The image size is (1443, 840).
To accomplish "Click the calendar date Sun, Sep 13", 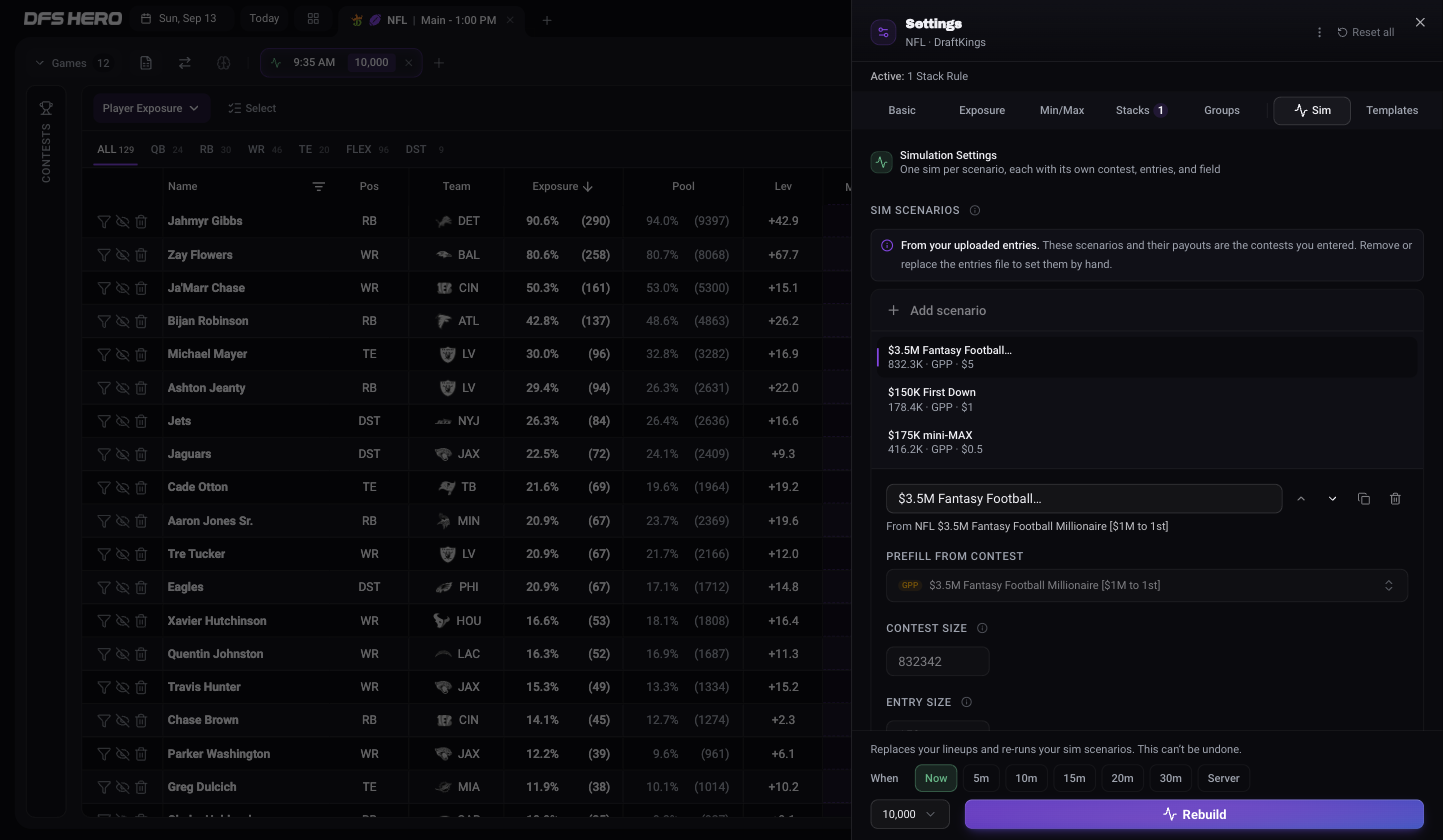I will [179, 19].
